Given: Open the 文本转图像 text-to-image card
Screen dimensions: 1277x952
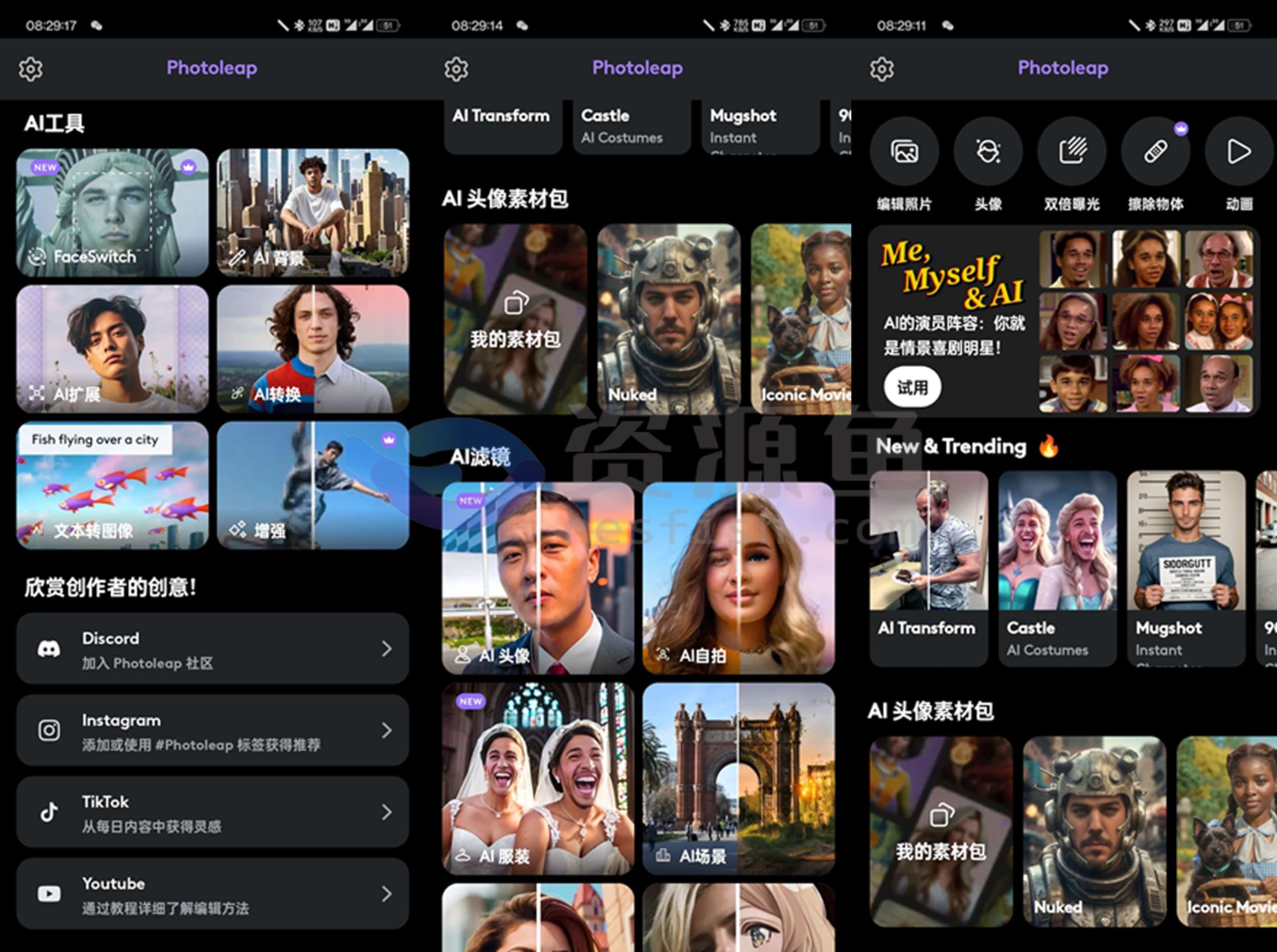Looking at the screenshot, I should tap(112, 485).
